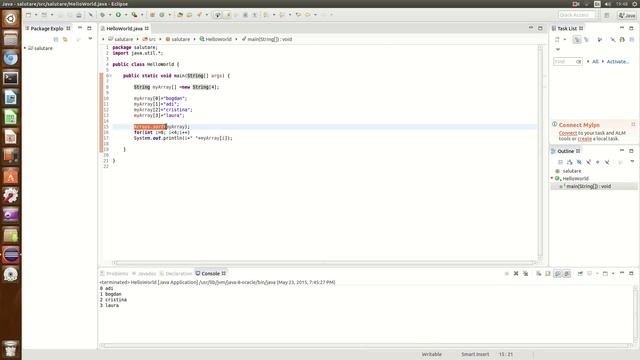This screenshot has height=360, width=640.
Task: Click the Print toolbar icon
Action: tap(78, 15)
